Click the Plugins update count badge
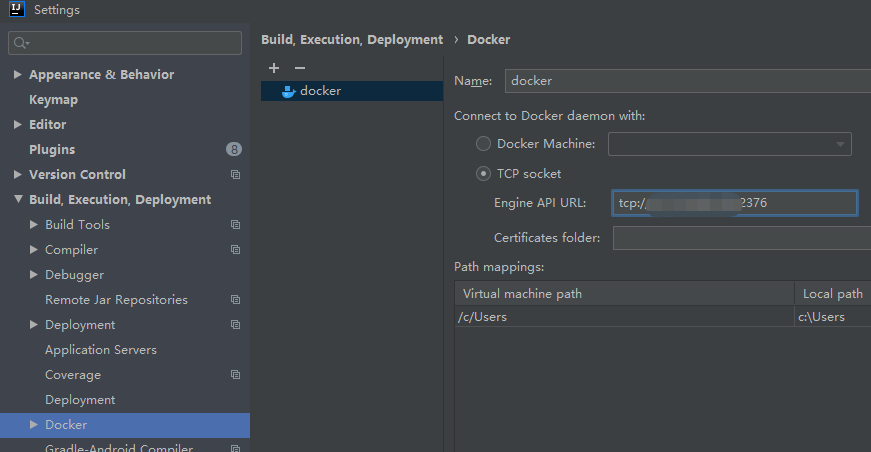This screenshot has height=452, width=871. (234, 149)
